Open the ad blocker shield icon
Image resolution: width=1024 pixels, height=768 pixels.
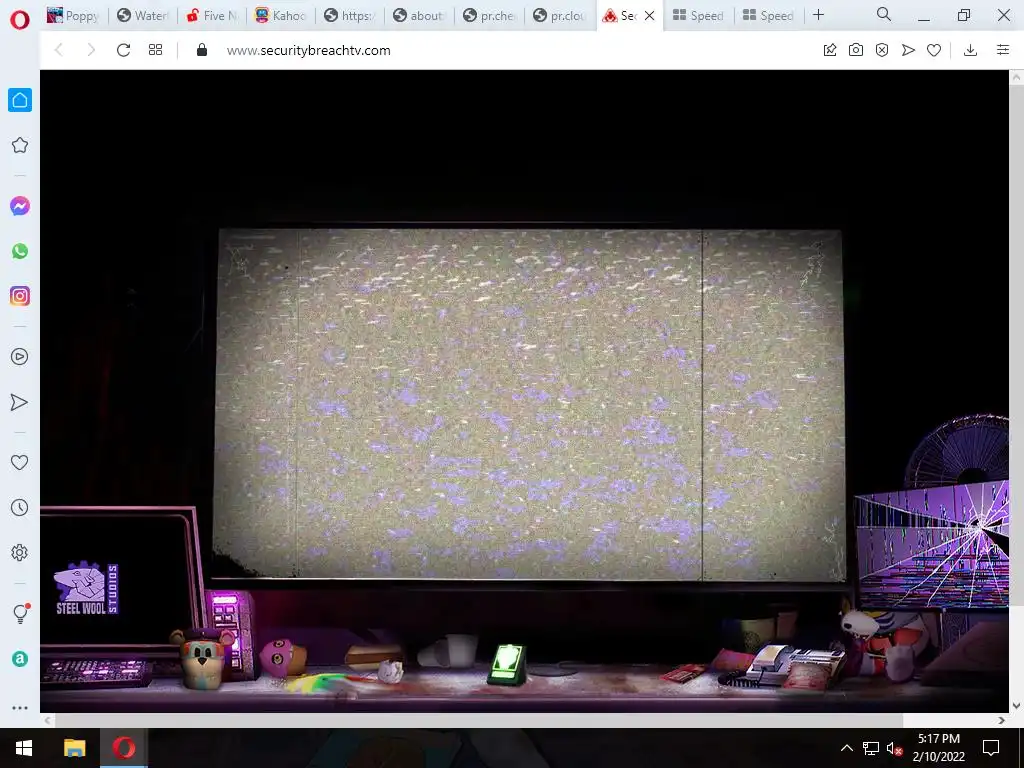[882, 50]
